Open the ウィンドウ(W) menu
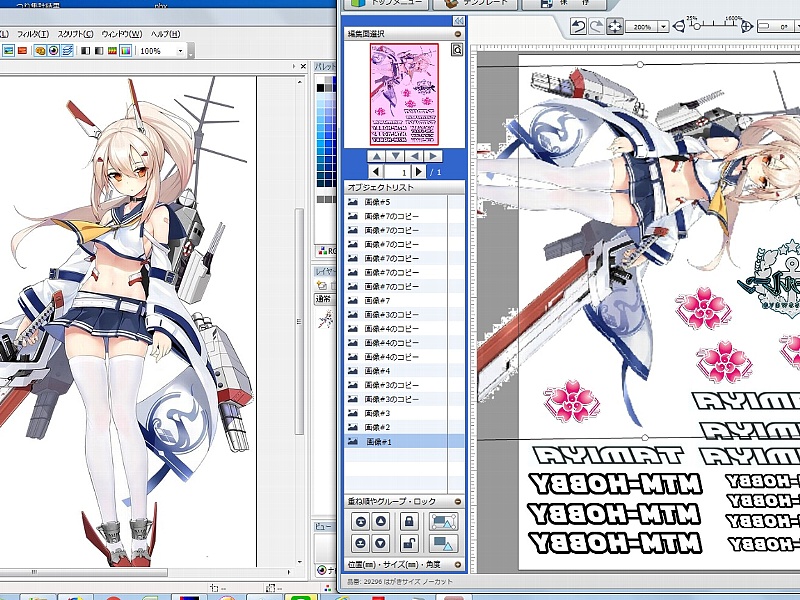The width and height of the screenshot is (800, 600). (121, 34)
